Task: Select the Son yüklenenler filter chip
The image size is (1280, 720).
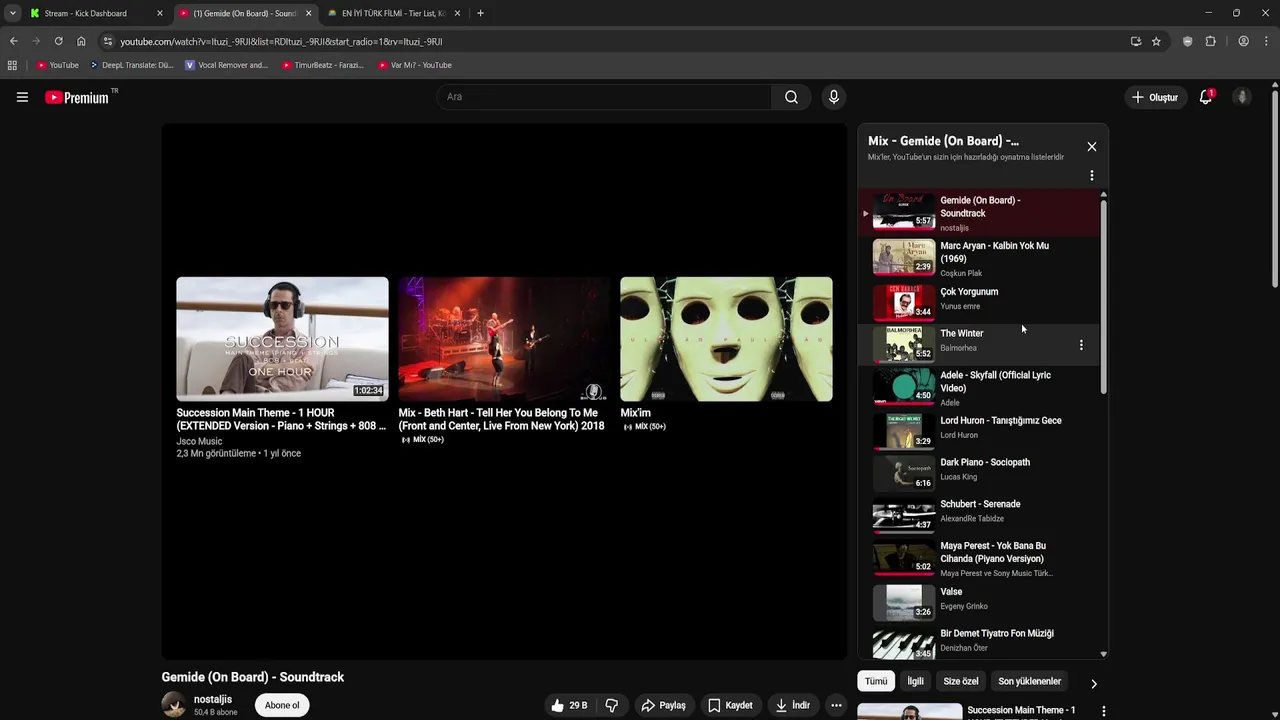Action: coord(1029,681)
